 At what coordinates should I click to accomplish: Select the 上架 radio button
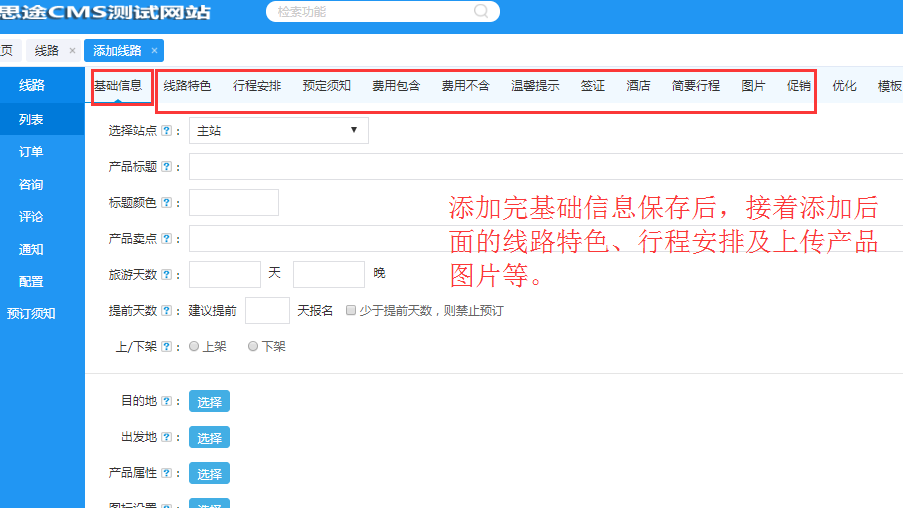[195, 346]
